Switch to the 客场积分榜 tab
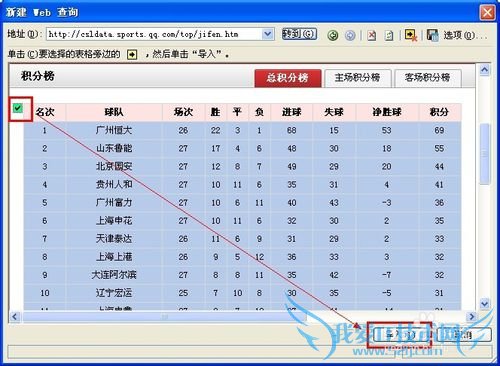The image size is (500, 366). tap(428, 78)
